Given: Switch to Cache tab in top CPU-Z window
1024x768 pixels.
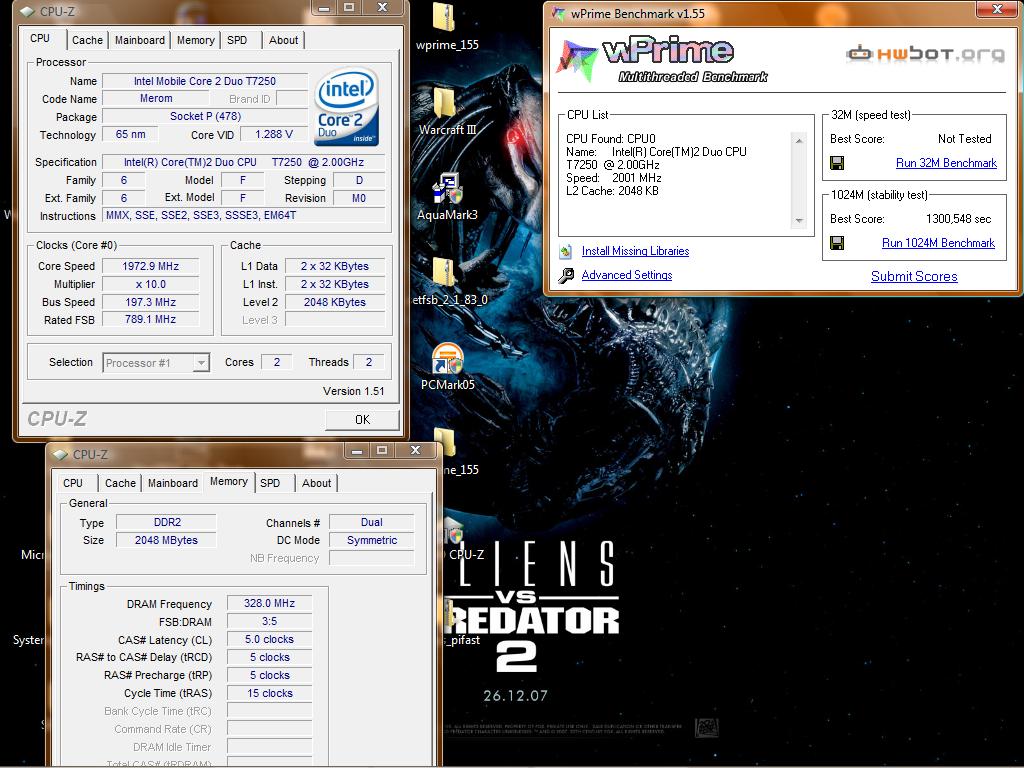Looking at the screenshot, I should point(88,40).
